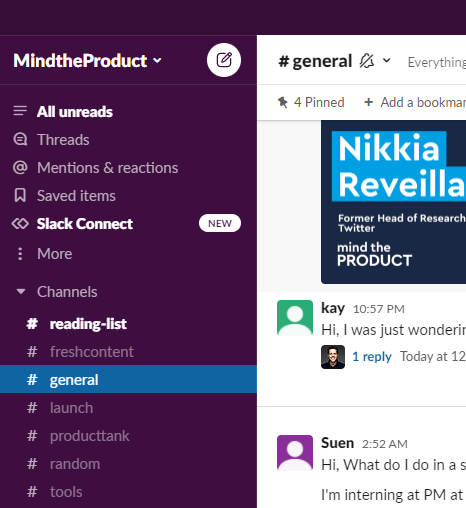The width and height of the screenshot is (466, 508).
Task: Click the replier's photo avatar in thread
Action: 333,357
